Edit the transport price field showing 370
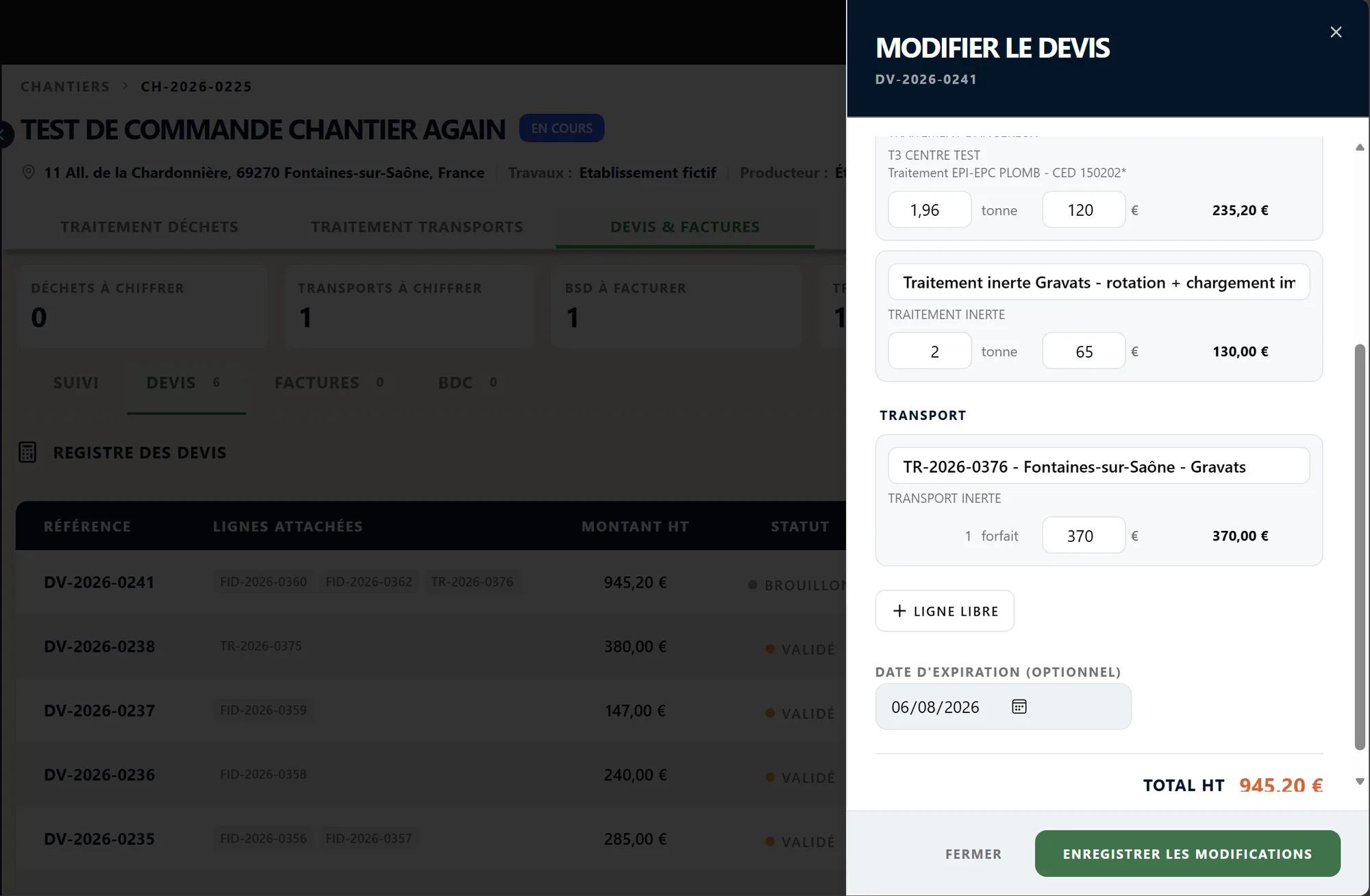1370x896 pixels. click(x=1084, y=535)
